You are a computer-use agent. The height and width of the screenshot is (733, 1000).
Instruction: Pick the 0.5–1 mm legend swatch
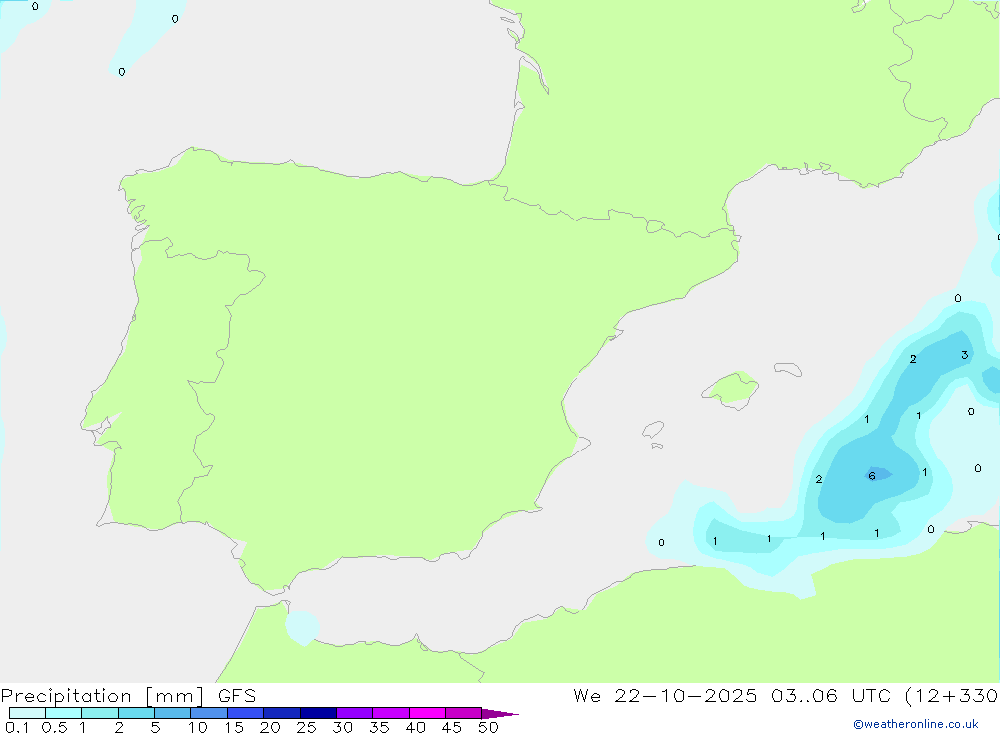point(63,713)
